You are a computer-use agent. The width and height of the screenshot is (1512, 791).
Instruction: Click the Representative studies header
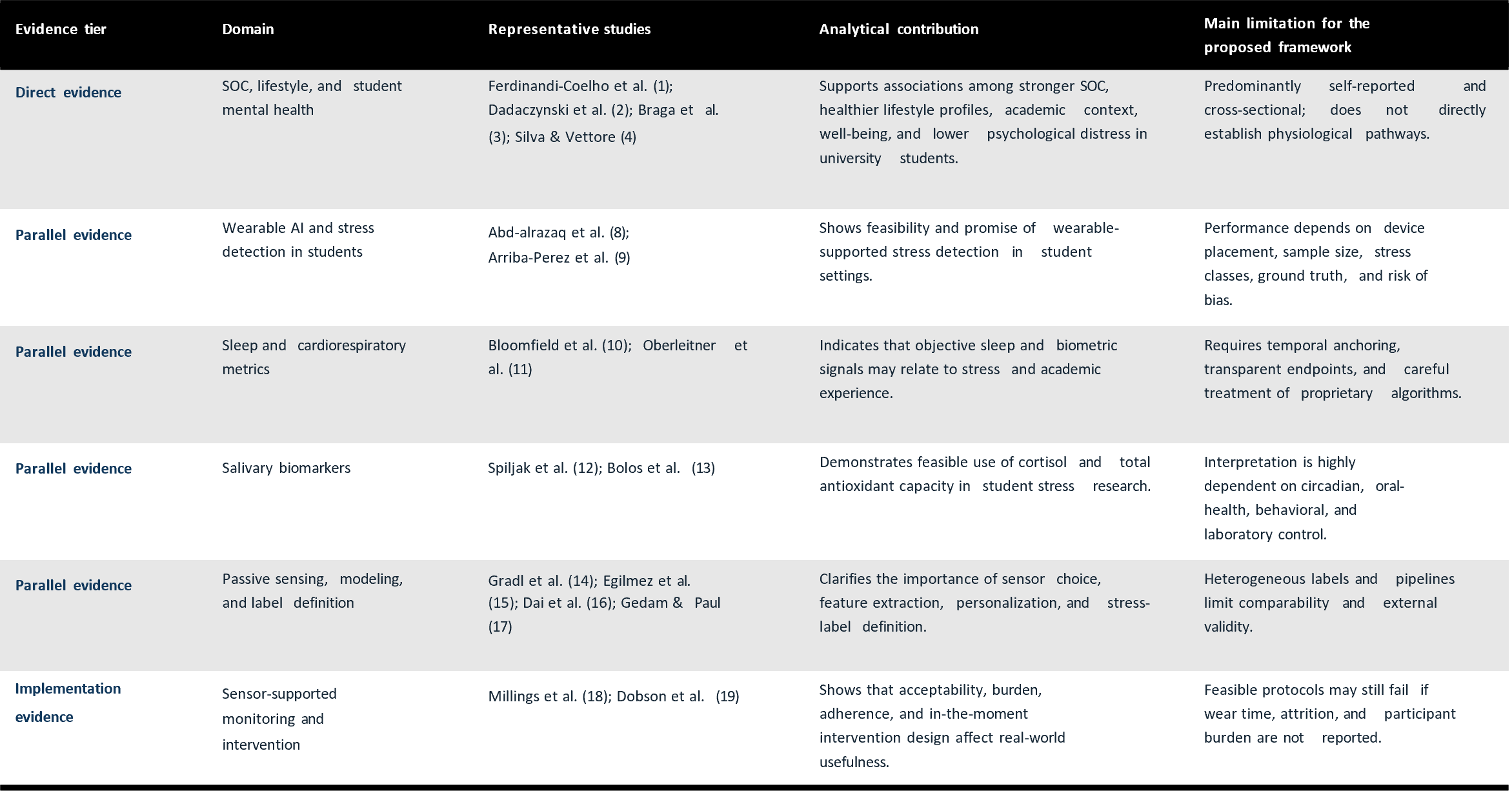coord(569,29)
